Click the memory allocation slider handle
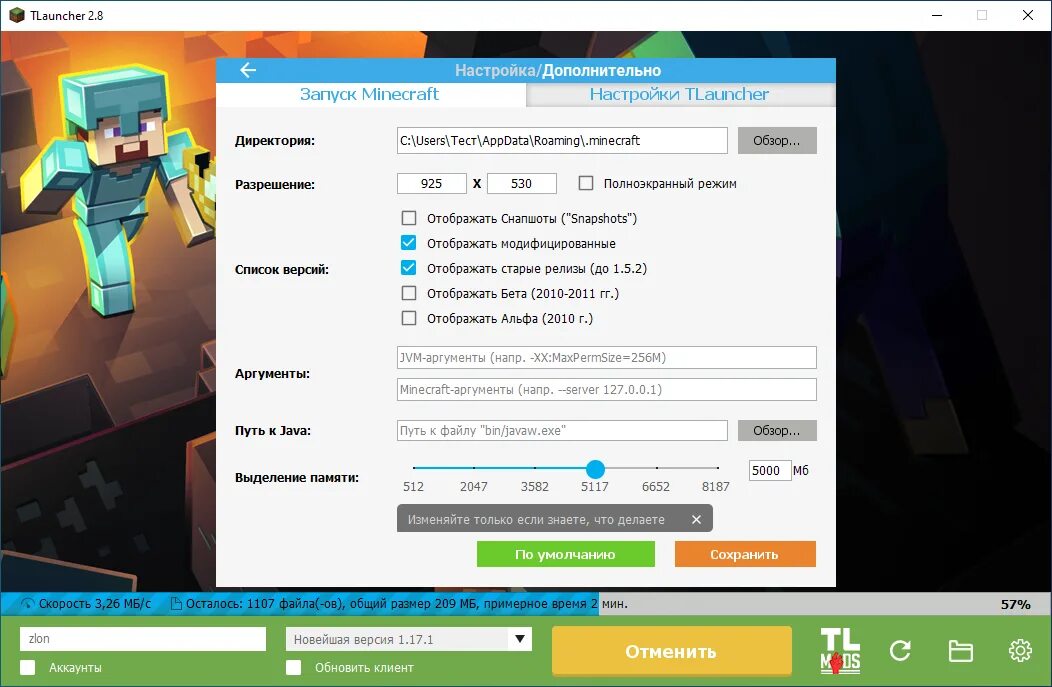1052x687 pixels. 595,469
